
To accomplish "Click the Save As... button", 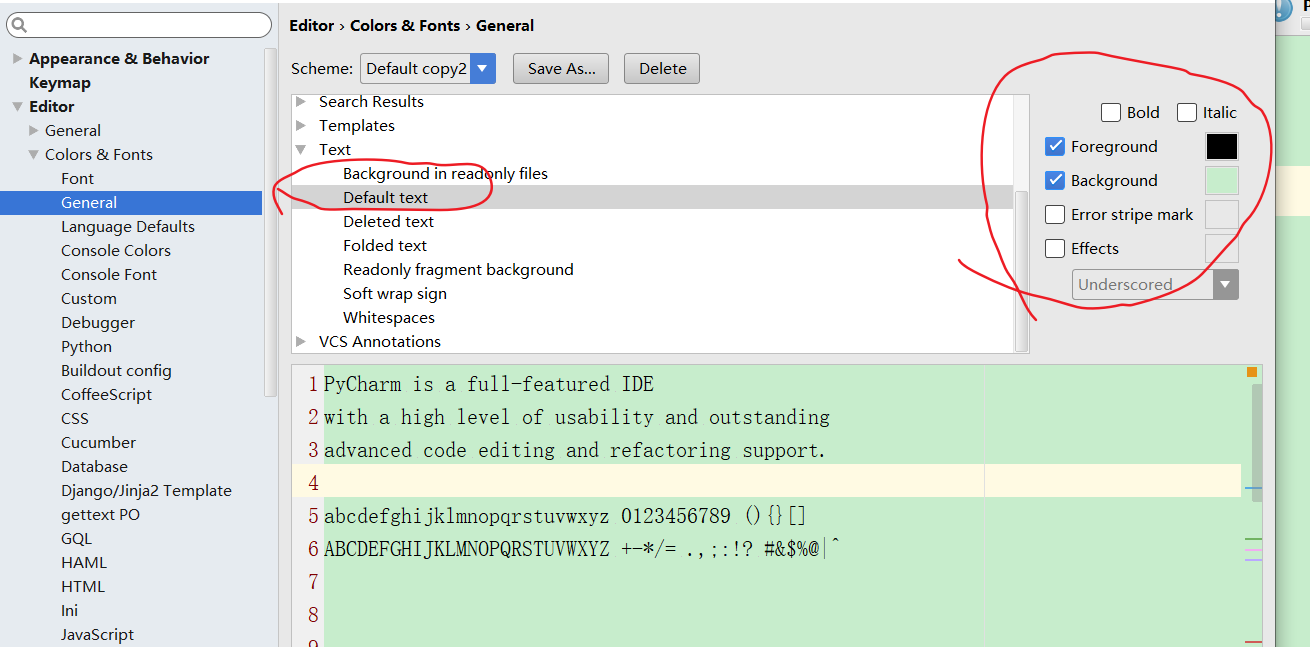I will point(560,68).
